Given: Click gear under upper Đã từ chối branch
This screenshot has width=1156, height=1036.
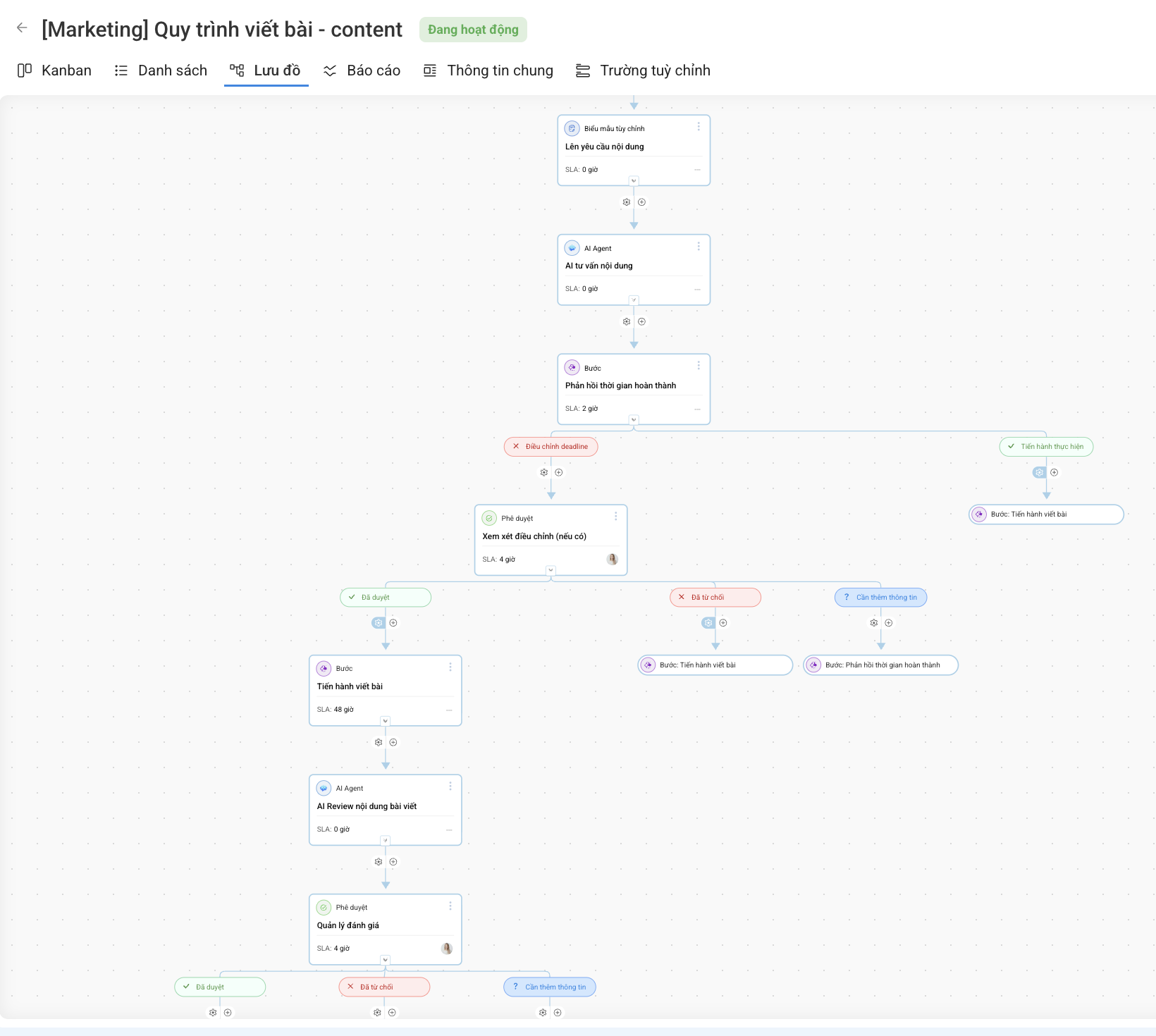Looking at the screenshot, I should [x=708, y=623].
